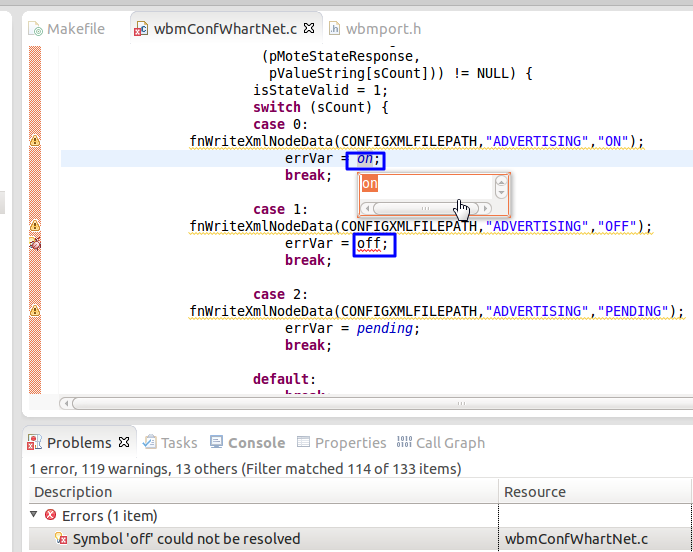Image resolution: width=693 pixels, height=552 pixels.
Task: Click the problems summary filter text
Action: click(x=245, y=468)
